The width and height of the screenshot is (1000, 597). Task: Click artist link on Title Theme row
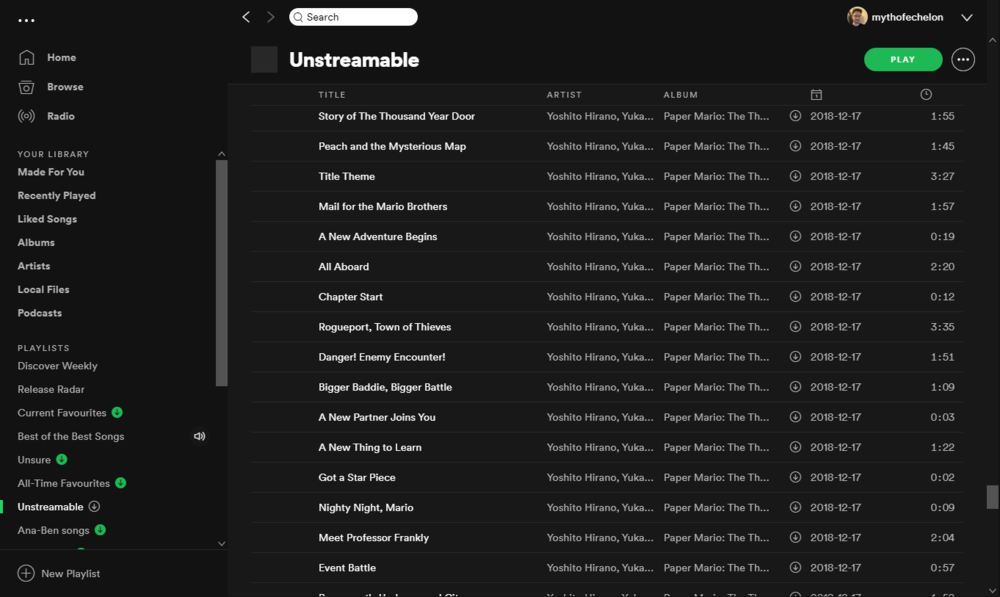599,176
